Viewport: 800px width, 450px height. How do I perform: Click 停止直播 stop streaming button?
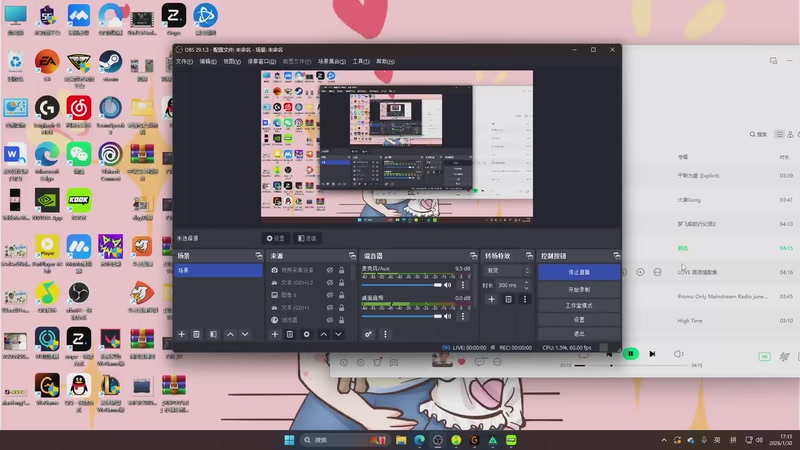pyautogui.click(x=579, y=272)
